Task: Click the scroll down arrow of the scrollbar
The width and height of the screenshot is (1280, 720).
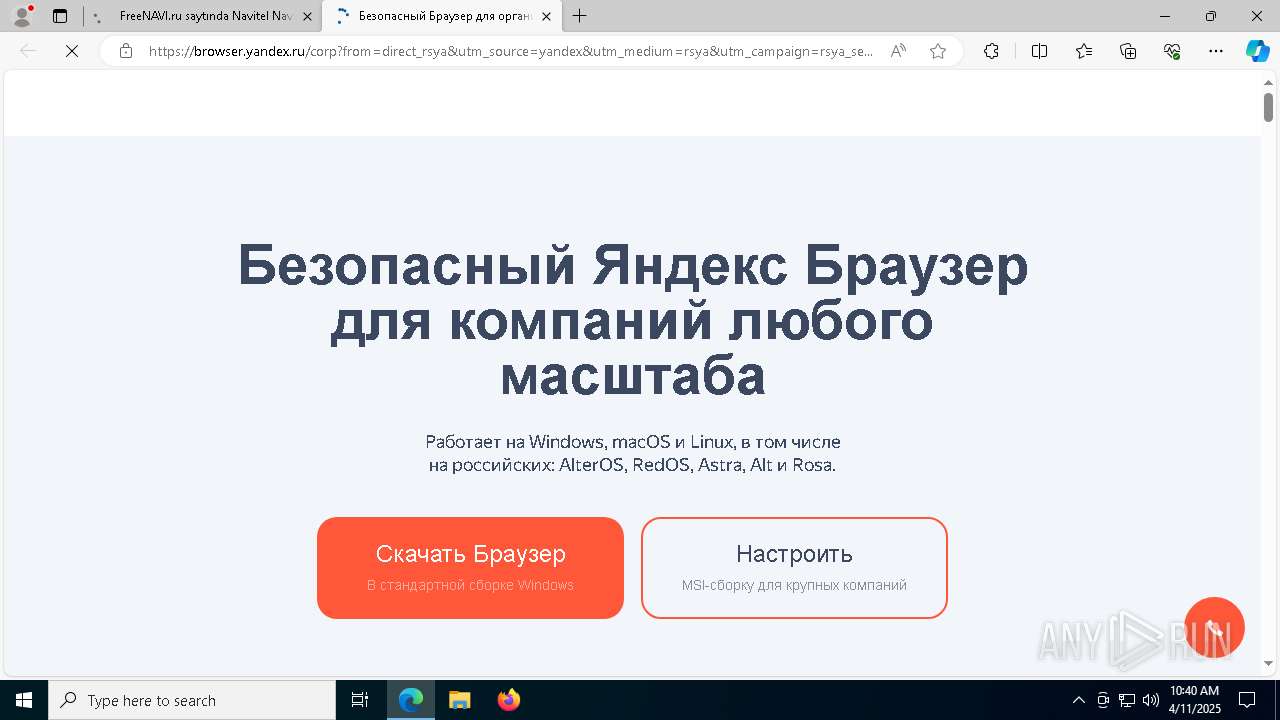Action: pyautogui.click(x=1268, y=662)
